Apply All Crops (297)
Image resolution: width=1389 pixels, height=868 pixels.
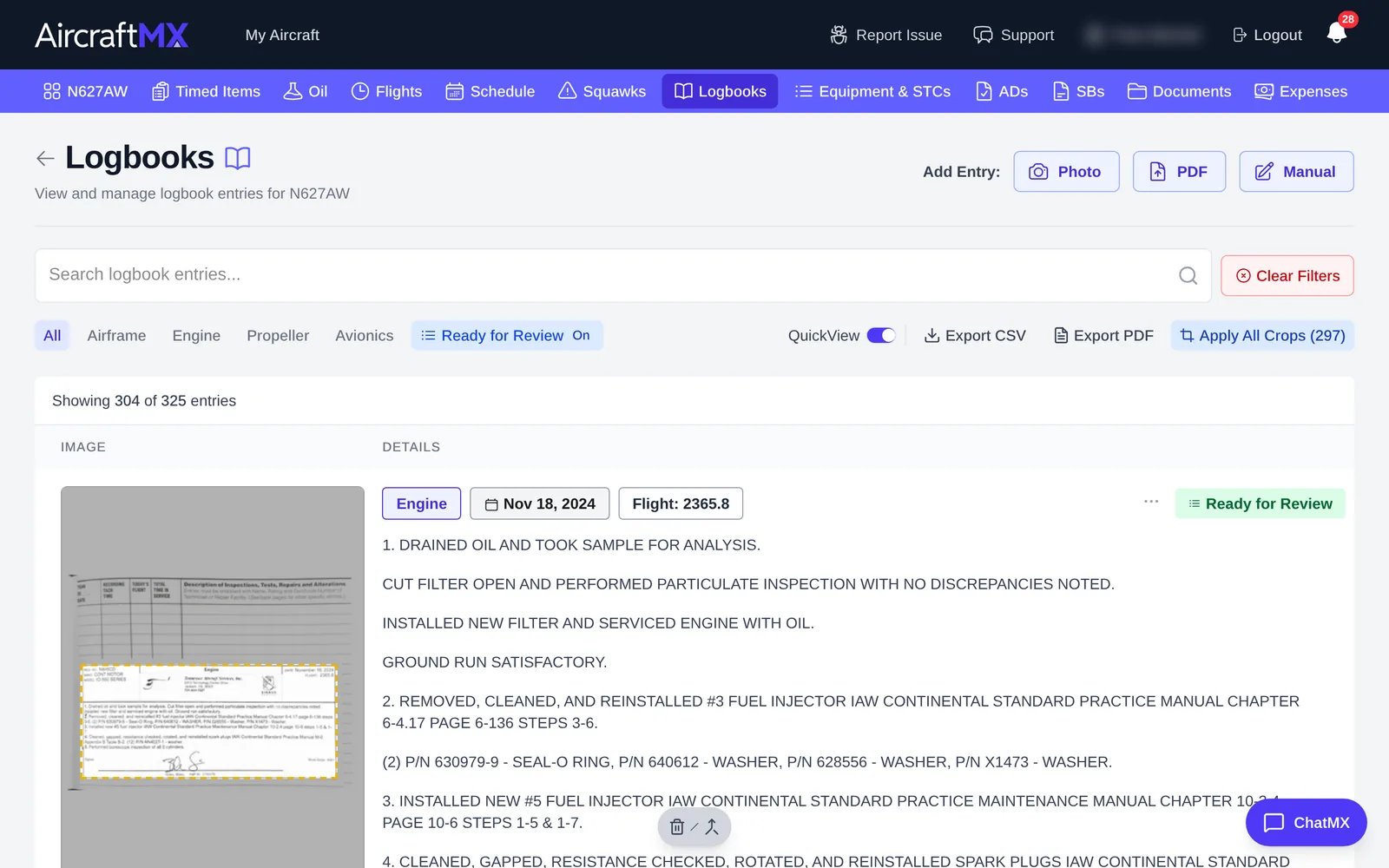1262,336
